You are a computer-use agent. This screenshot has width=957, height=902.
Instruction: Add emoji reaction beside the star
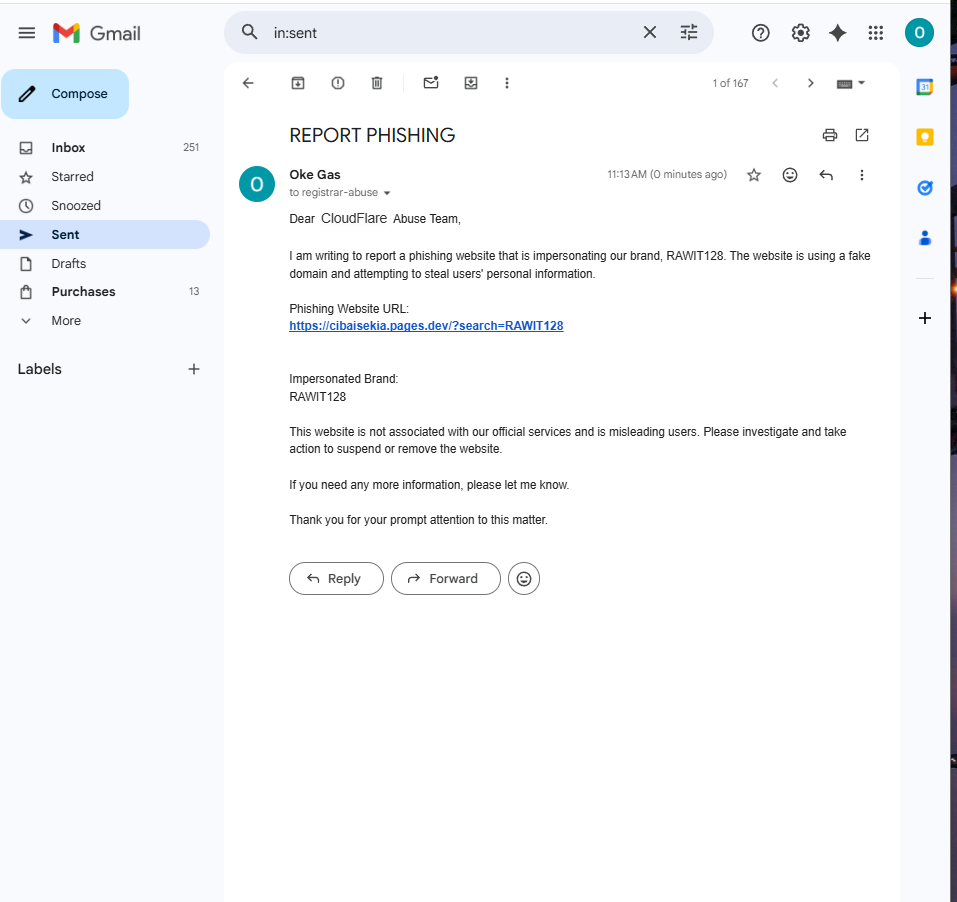click(790, 175)
